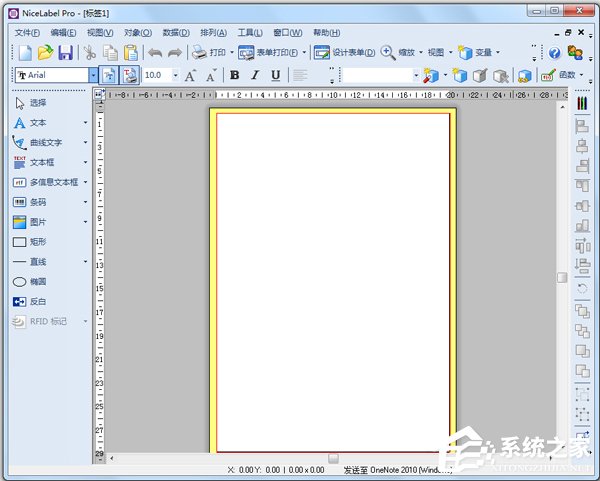Click the ruler origin corner button
600x481 pixels.
pos(99,94)
